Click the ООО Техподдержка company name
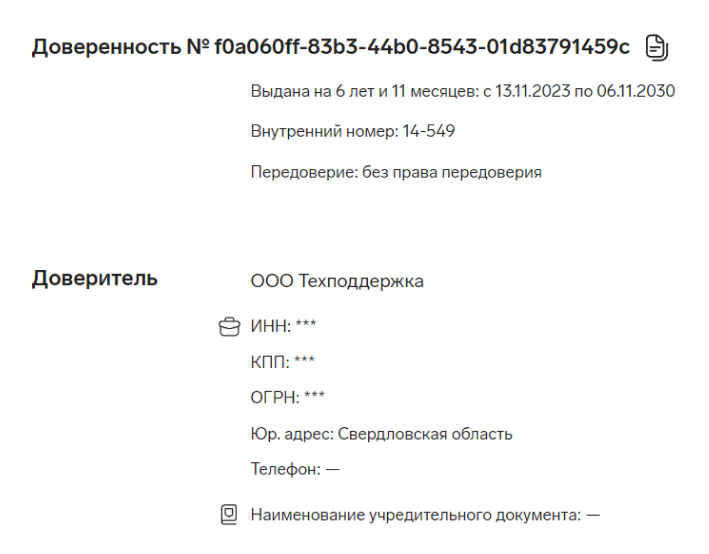 tap(337, 281)
